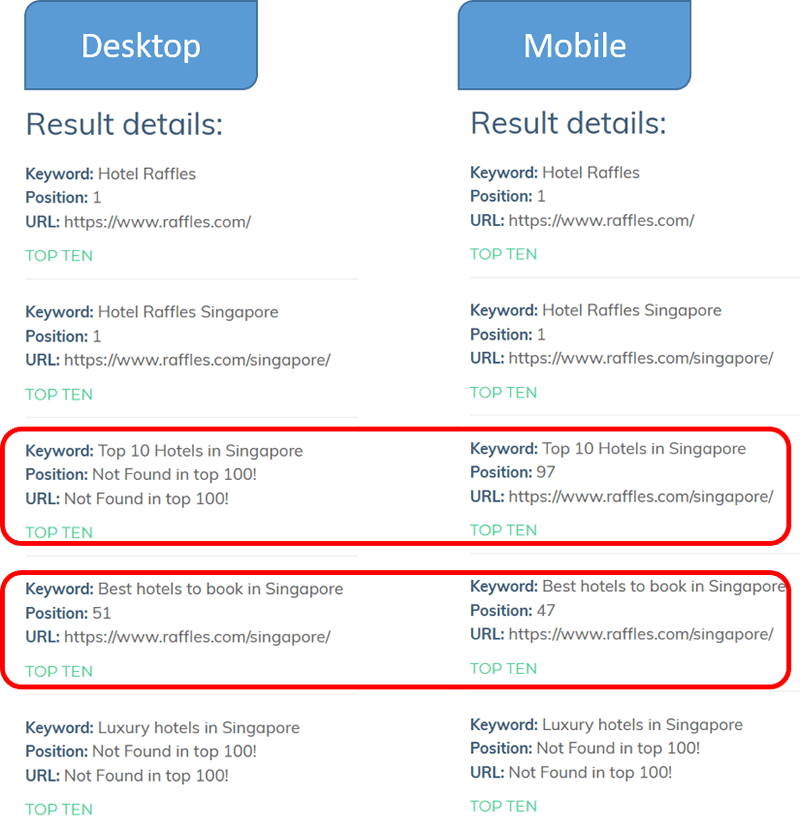Open TOP TEN for Top 10 Hotels desktop entry
This screenshot has width=800, height=830.
[59, 532]
